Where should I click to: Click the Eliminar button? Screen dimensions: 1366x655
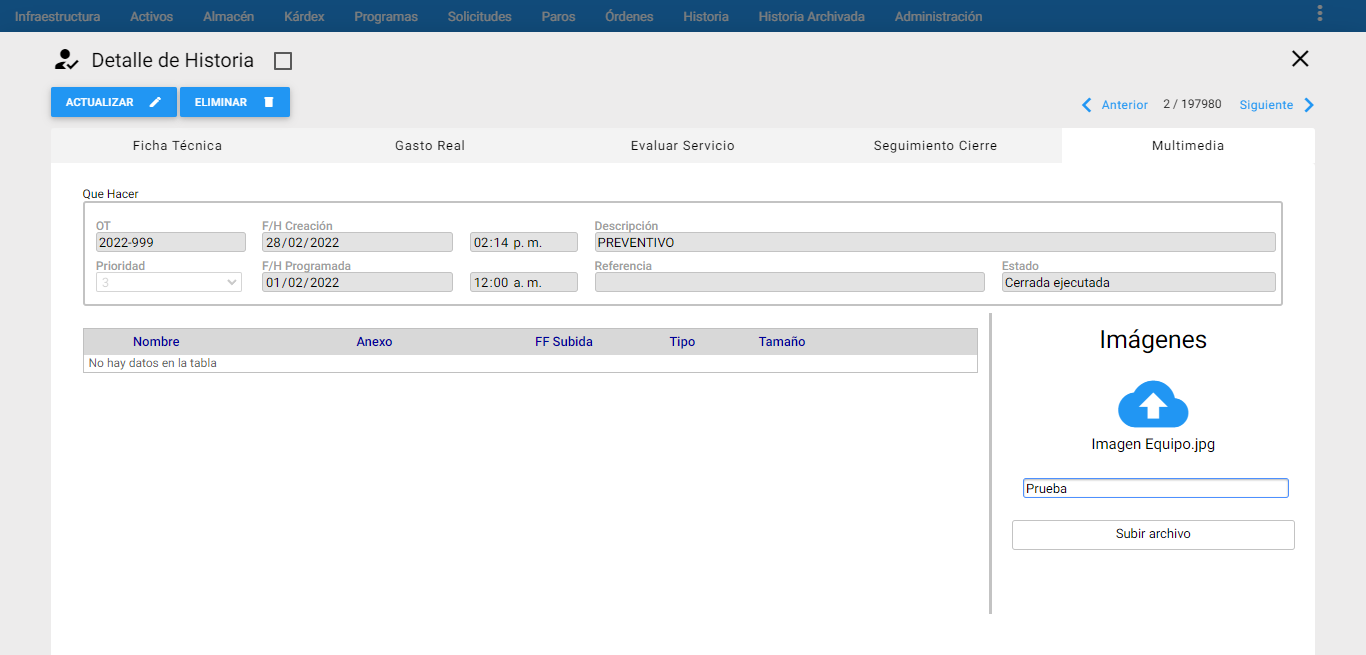click(235, 102)
